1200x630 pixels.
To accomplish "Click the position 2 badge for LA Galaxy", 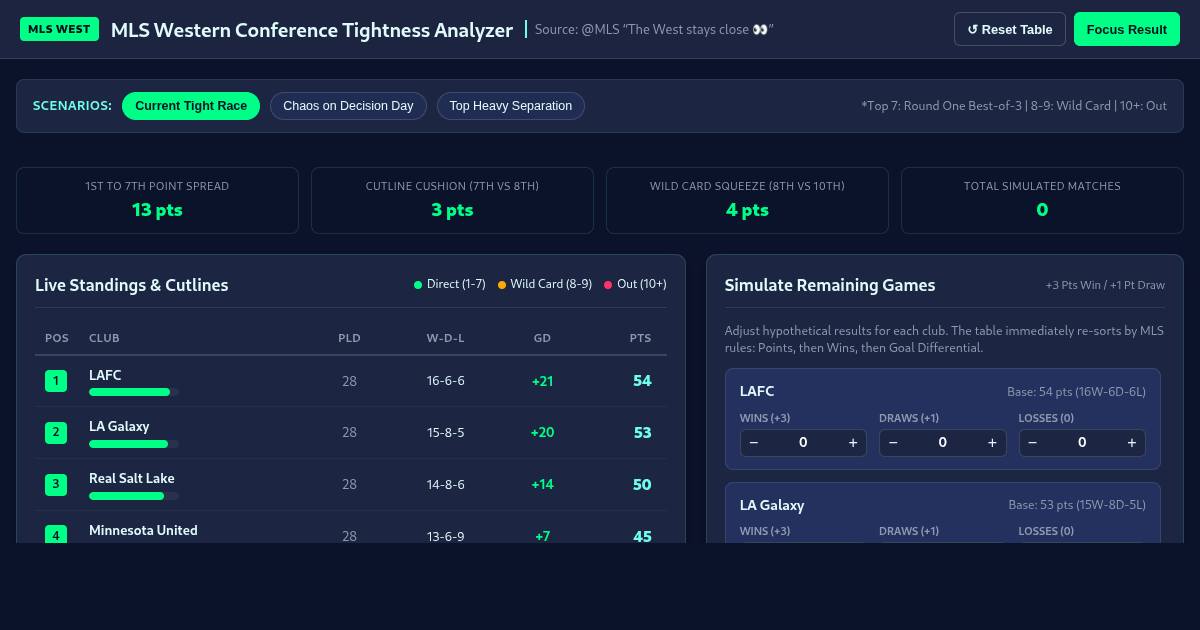I will click(x=56, y=433).
